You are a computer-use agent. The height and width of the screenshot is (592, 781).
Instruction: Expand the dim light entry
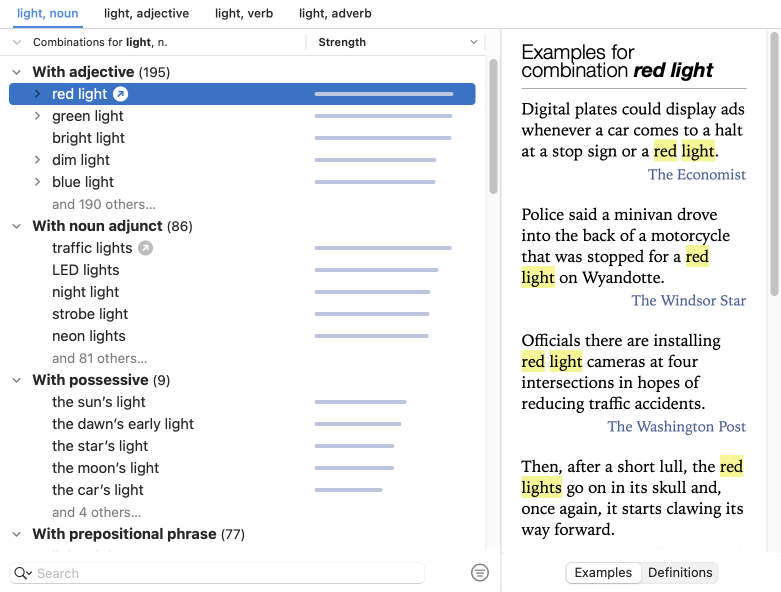37,160
